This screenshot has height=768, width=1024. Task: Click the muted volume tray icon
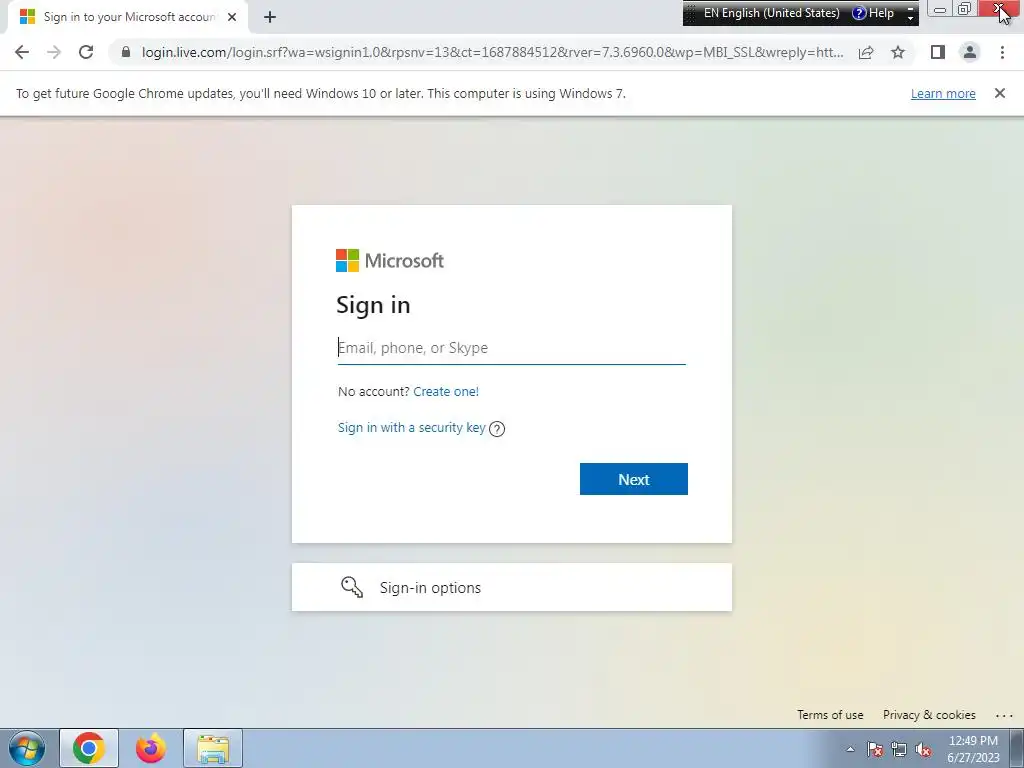923,749
